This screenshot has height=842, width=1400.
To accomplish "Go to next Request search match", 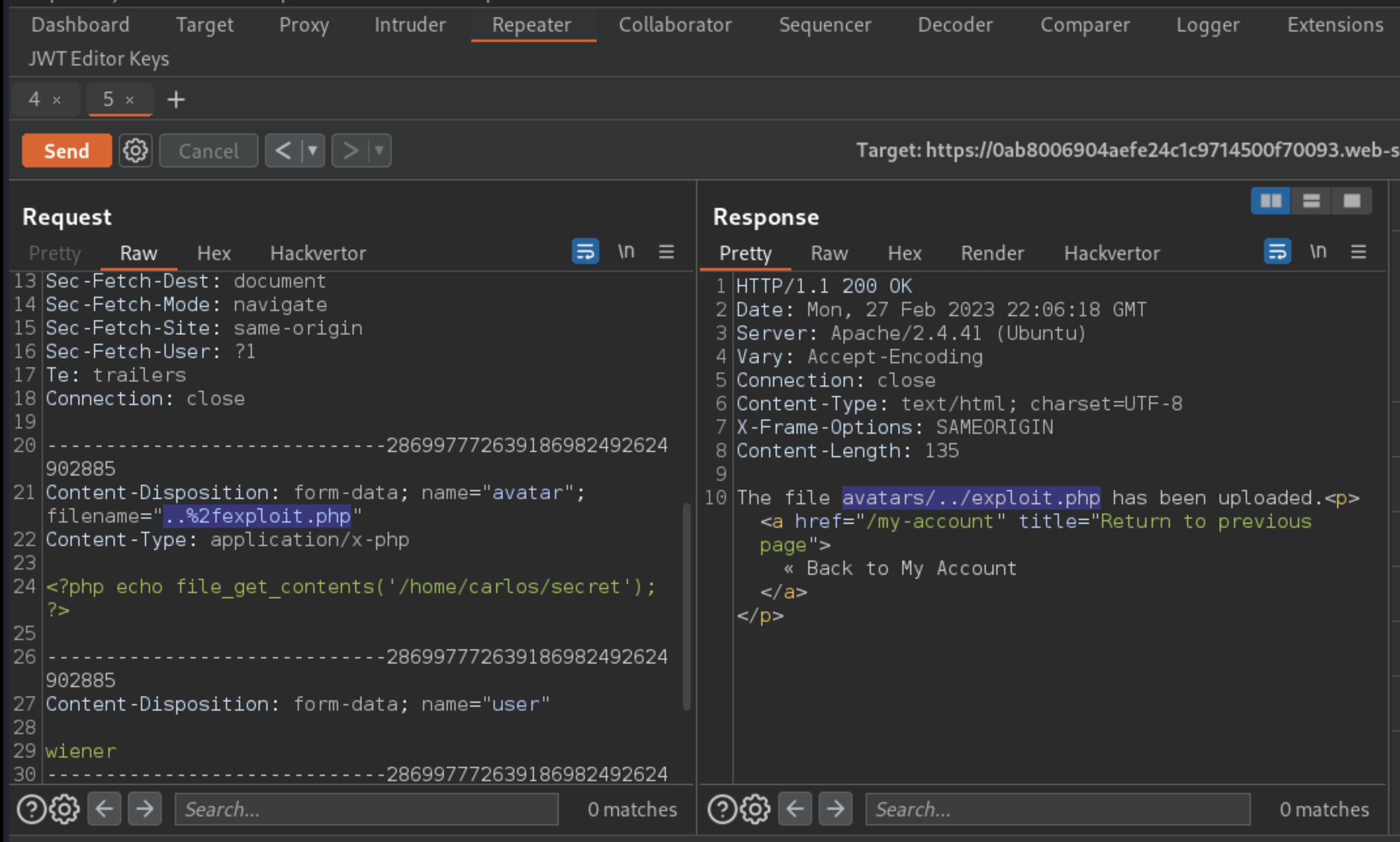I will 144,809.
